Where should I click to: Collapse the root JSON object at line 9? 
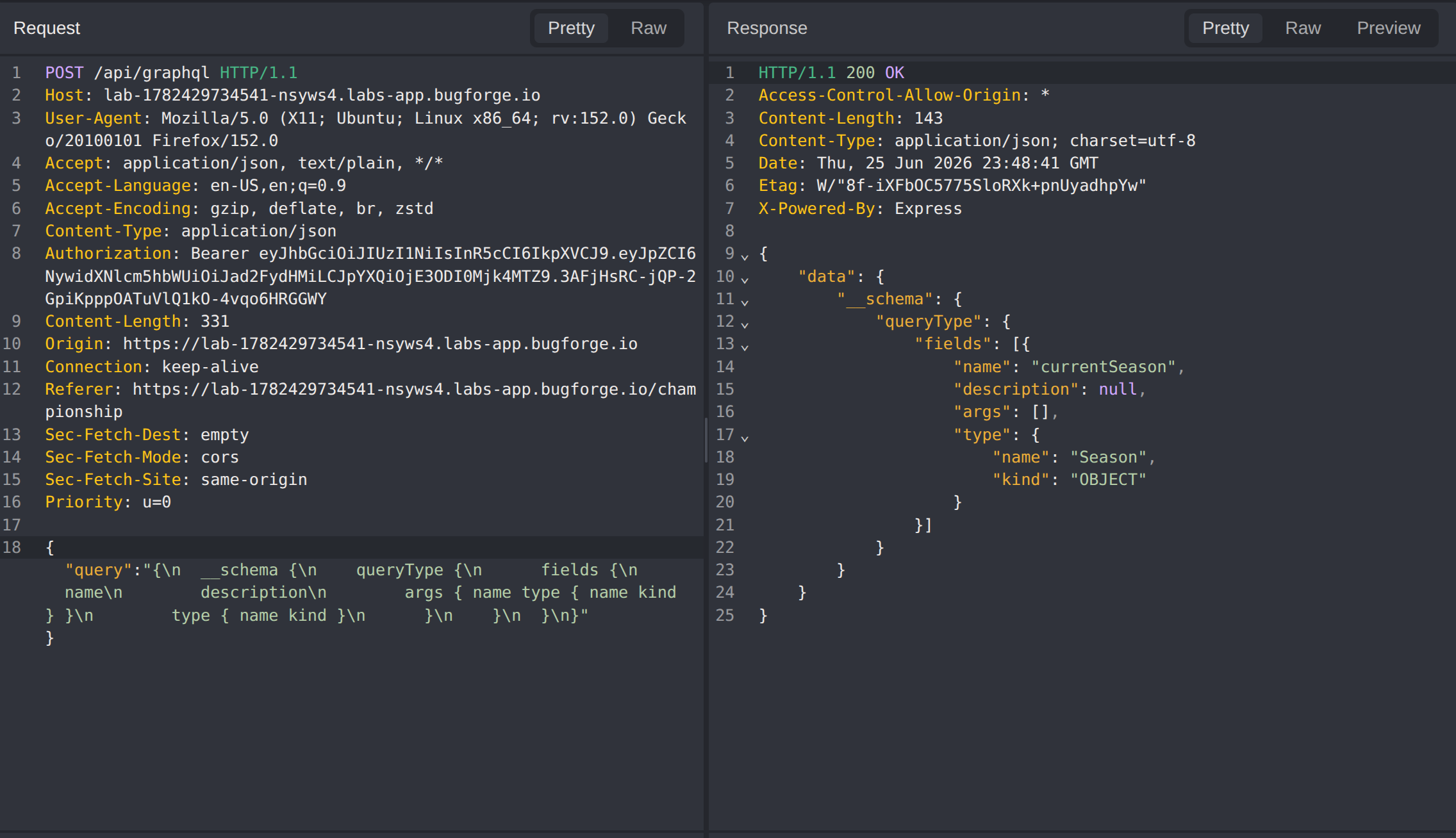(x=745, y=256)
